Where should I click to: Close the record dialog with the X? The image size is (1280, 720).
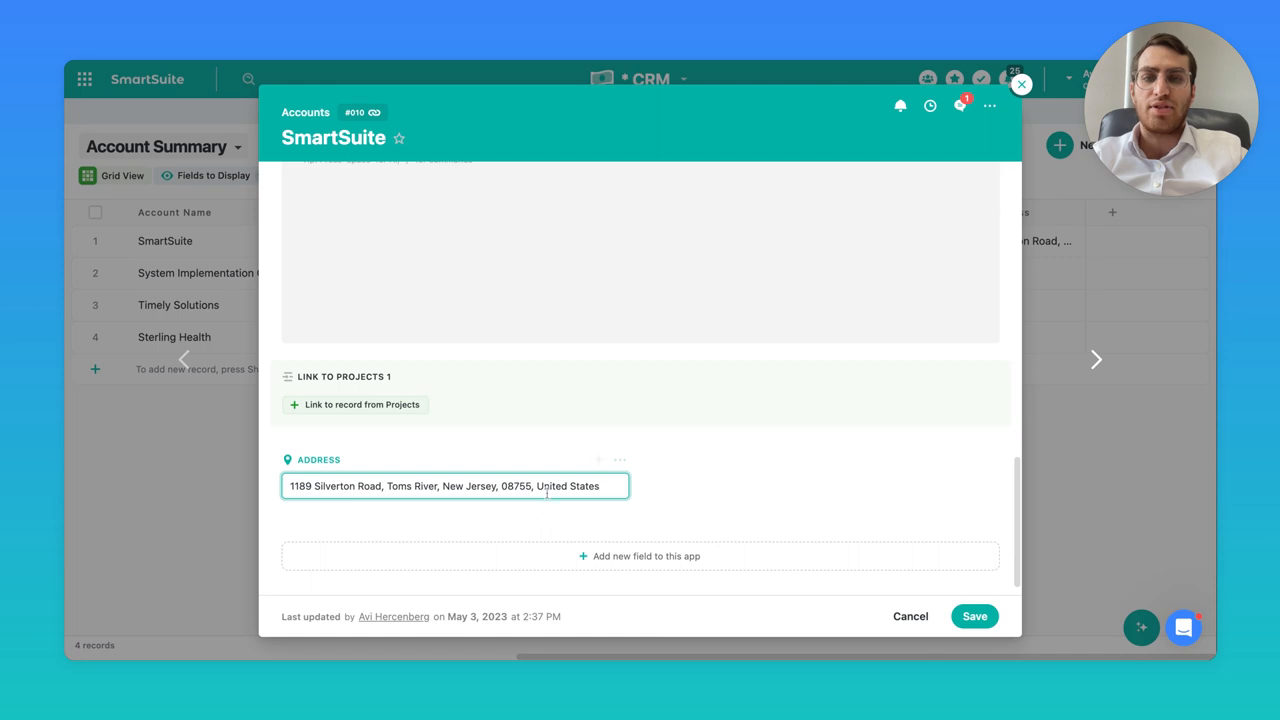1021,85
